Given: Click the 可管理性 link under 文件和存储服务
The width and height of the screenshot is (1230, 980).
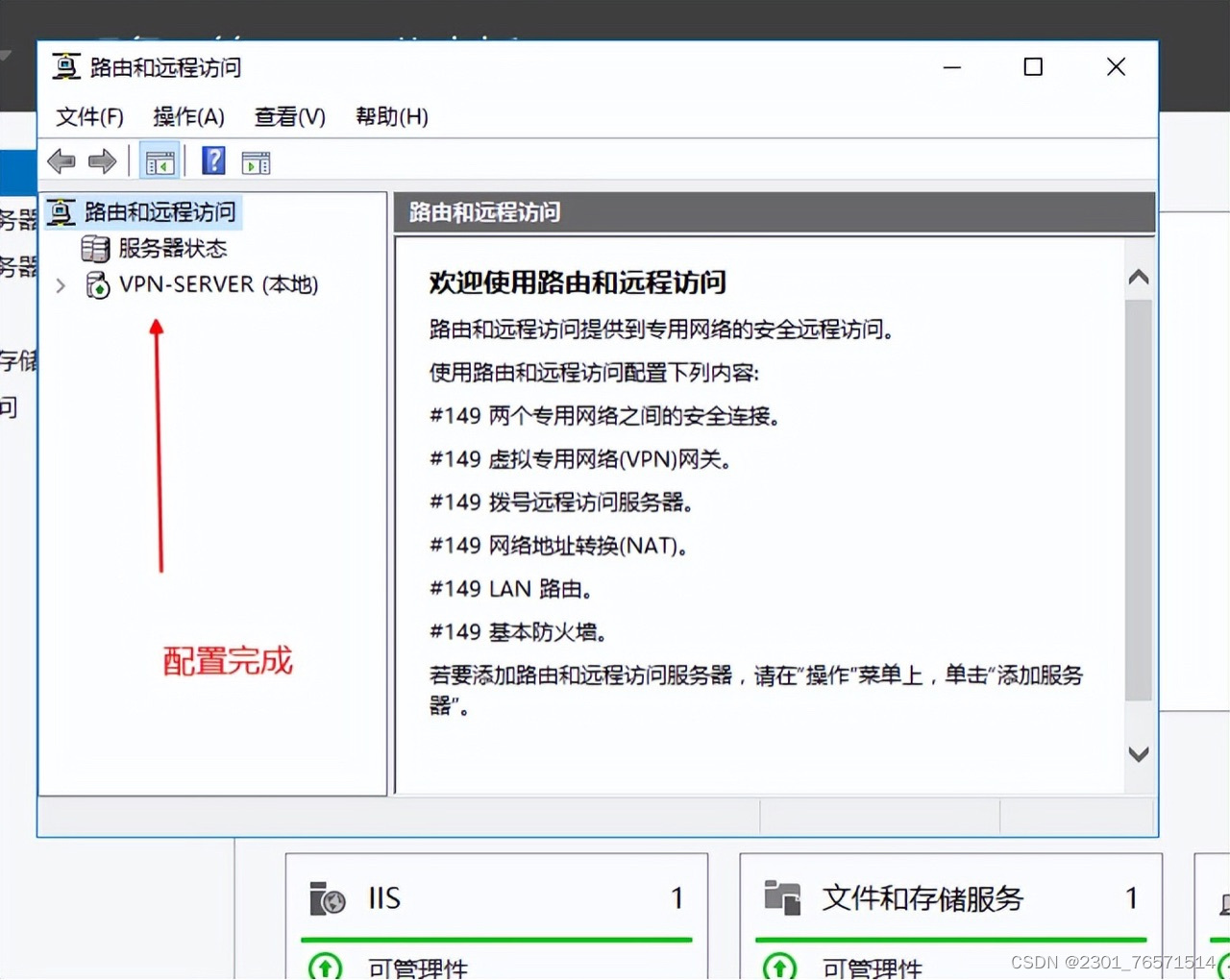Looking at the screenshot, I should click(874, 968).
